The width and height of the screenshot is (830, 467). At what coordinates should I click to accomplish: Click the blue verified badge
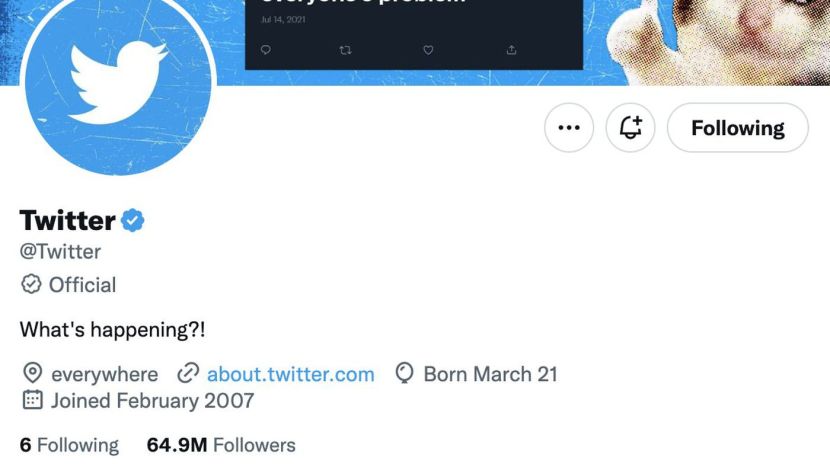coord(133,220)
